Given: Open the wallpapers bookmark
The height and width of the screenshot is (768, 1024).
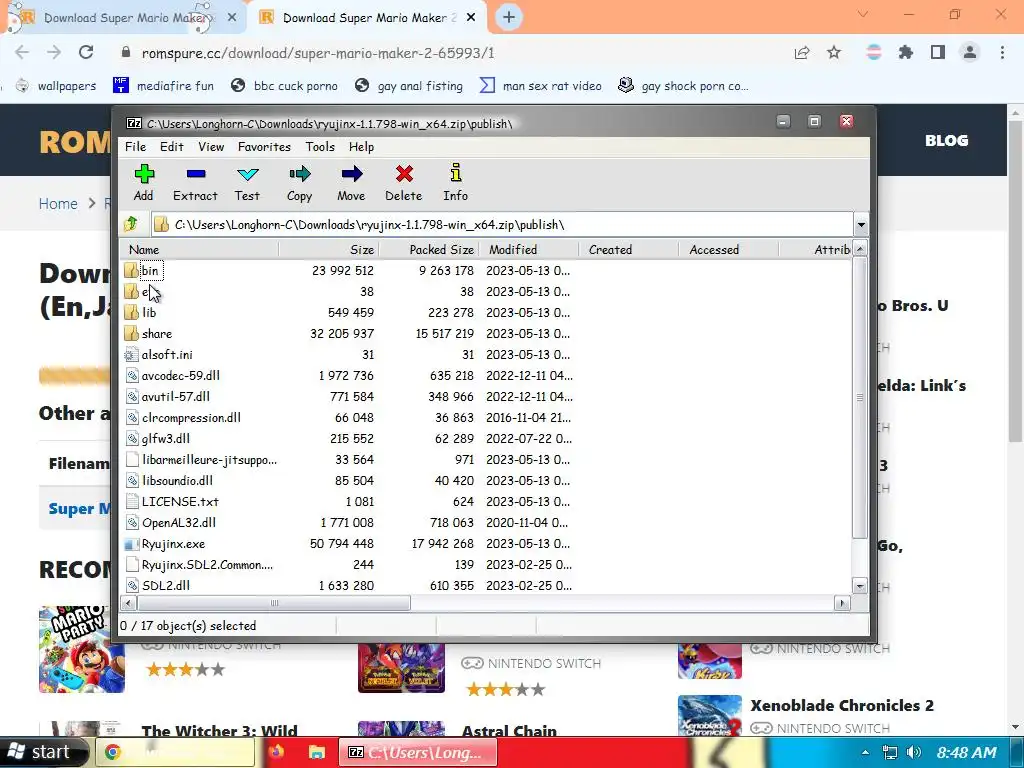Looking at the screenshot, I should (56, 86).
